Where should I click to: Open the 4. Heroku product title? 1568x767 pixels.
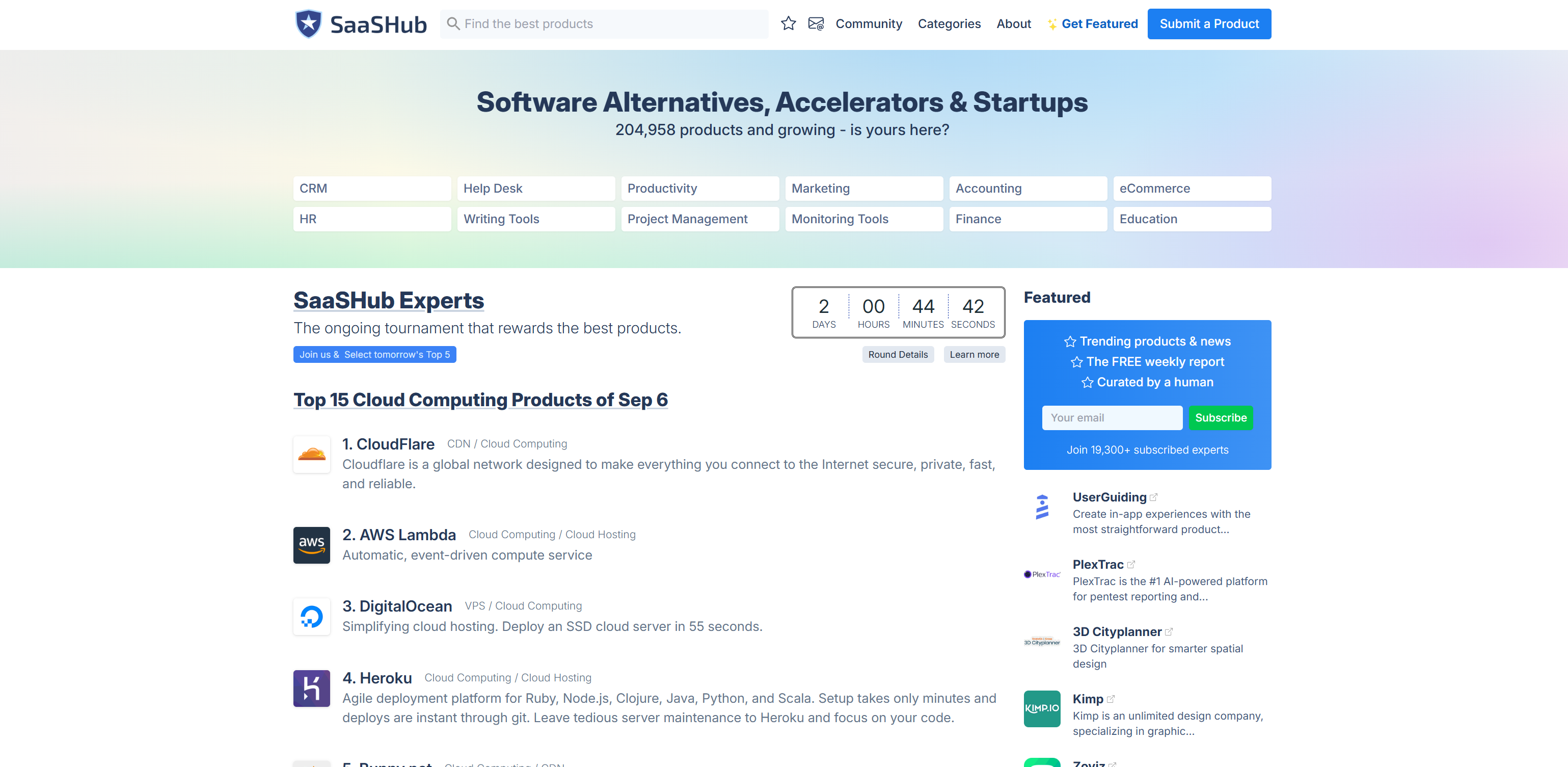click(377, 678)
